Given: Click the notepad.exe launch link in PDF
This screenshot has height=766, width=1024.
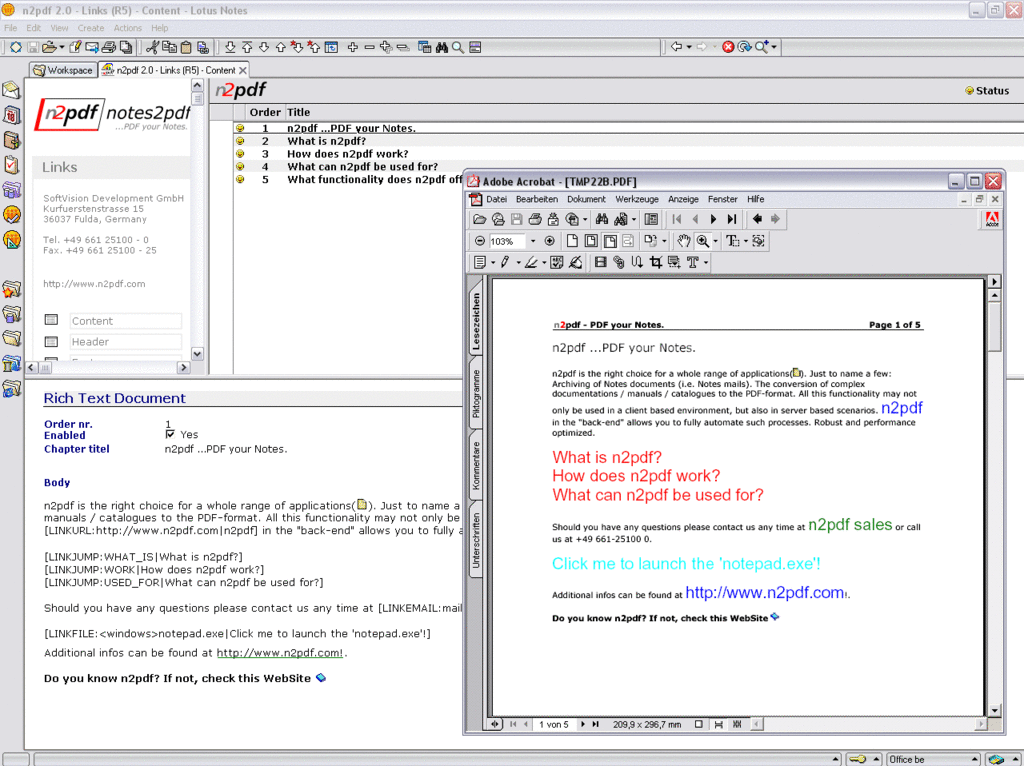Looking at the screenshot, I should (686, 564).
